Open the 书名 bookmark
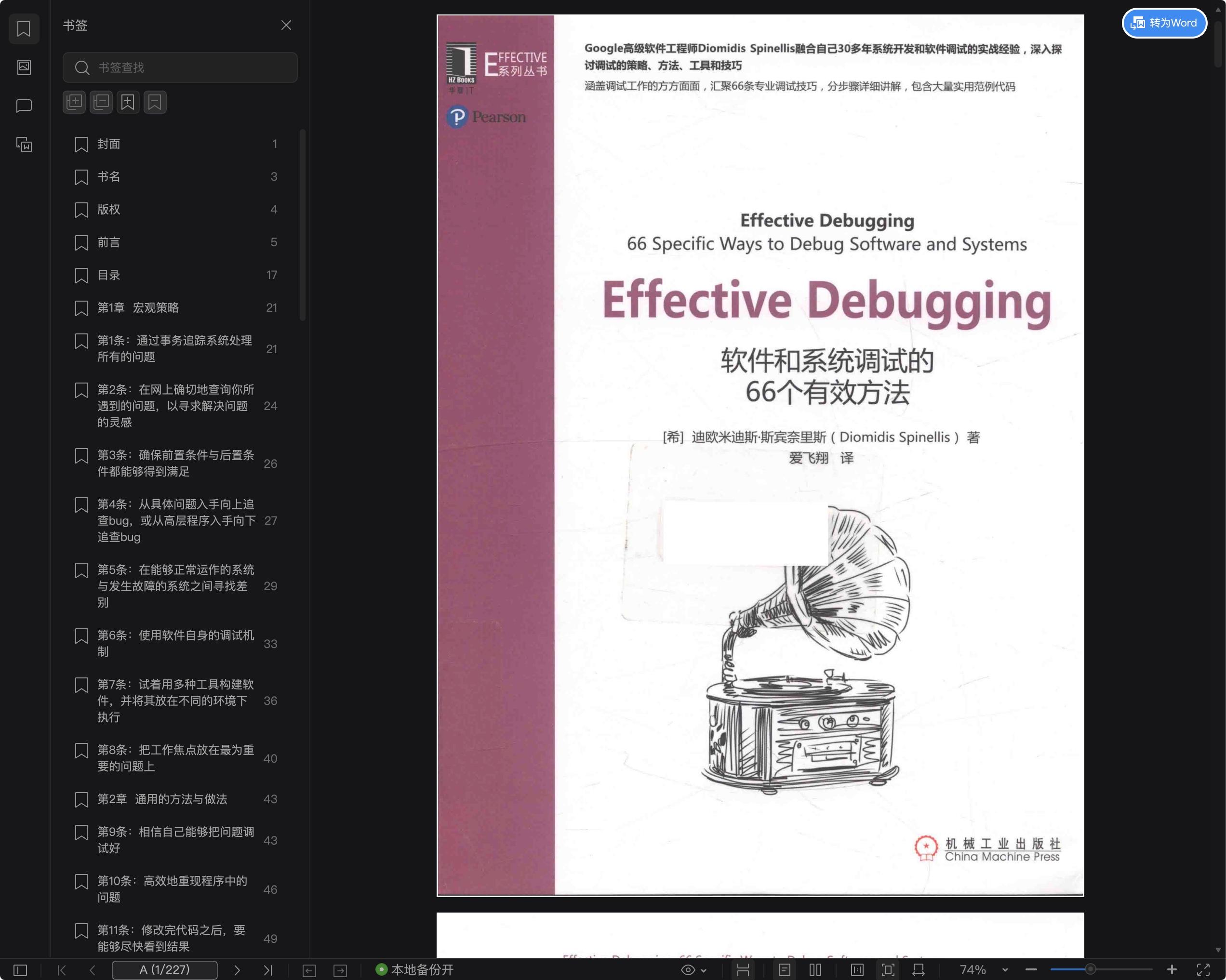Viewport: 1226px width, 980px height. tap(177, 177)
